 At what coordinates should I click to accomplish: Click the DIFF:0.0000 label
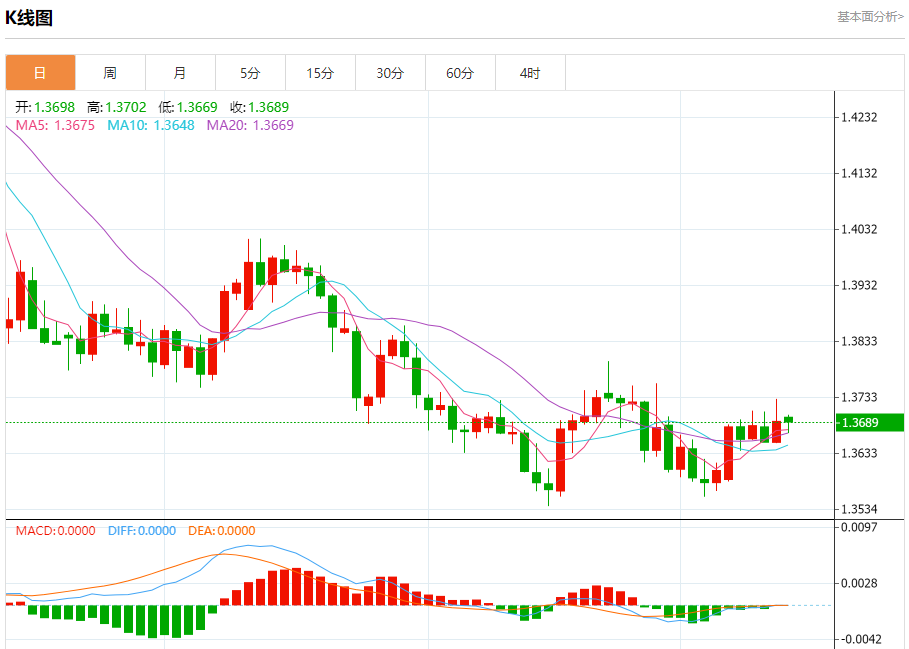142,531
